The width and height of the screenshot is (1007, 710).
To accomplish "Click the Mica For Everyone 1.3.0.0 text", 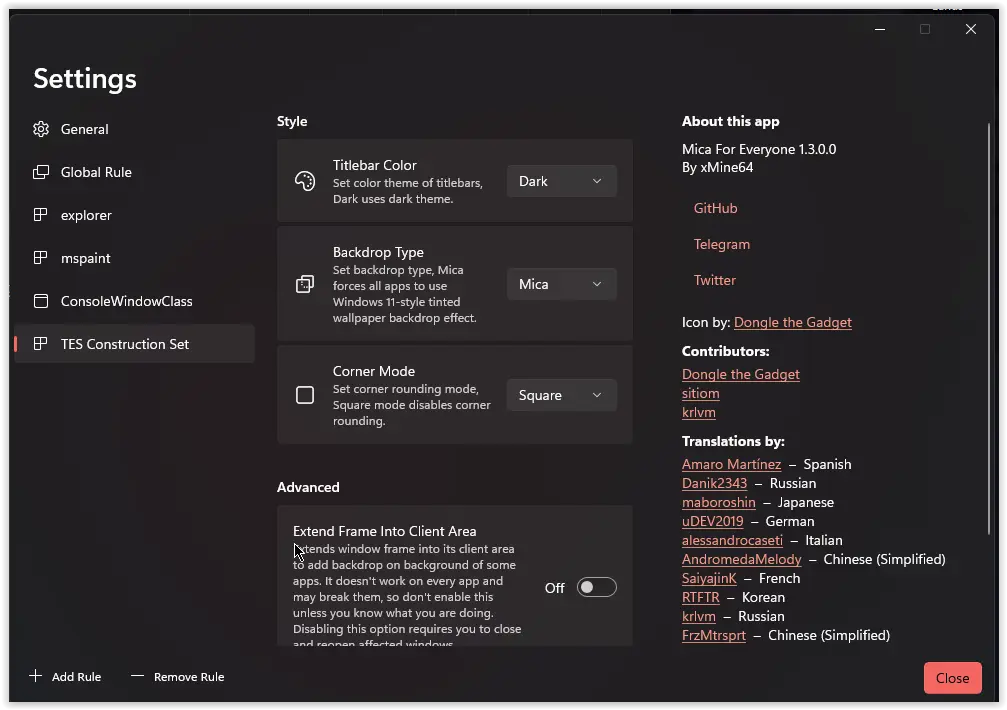I will click(x=759, y=150).
